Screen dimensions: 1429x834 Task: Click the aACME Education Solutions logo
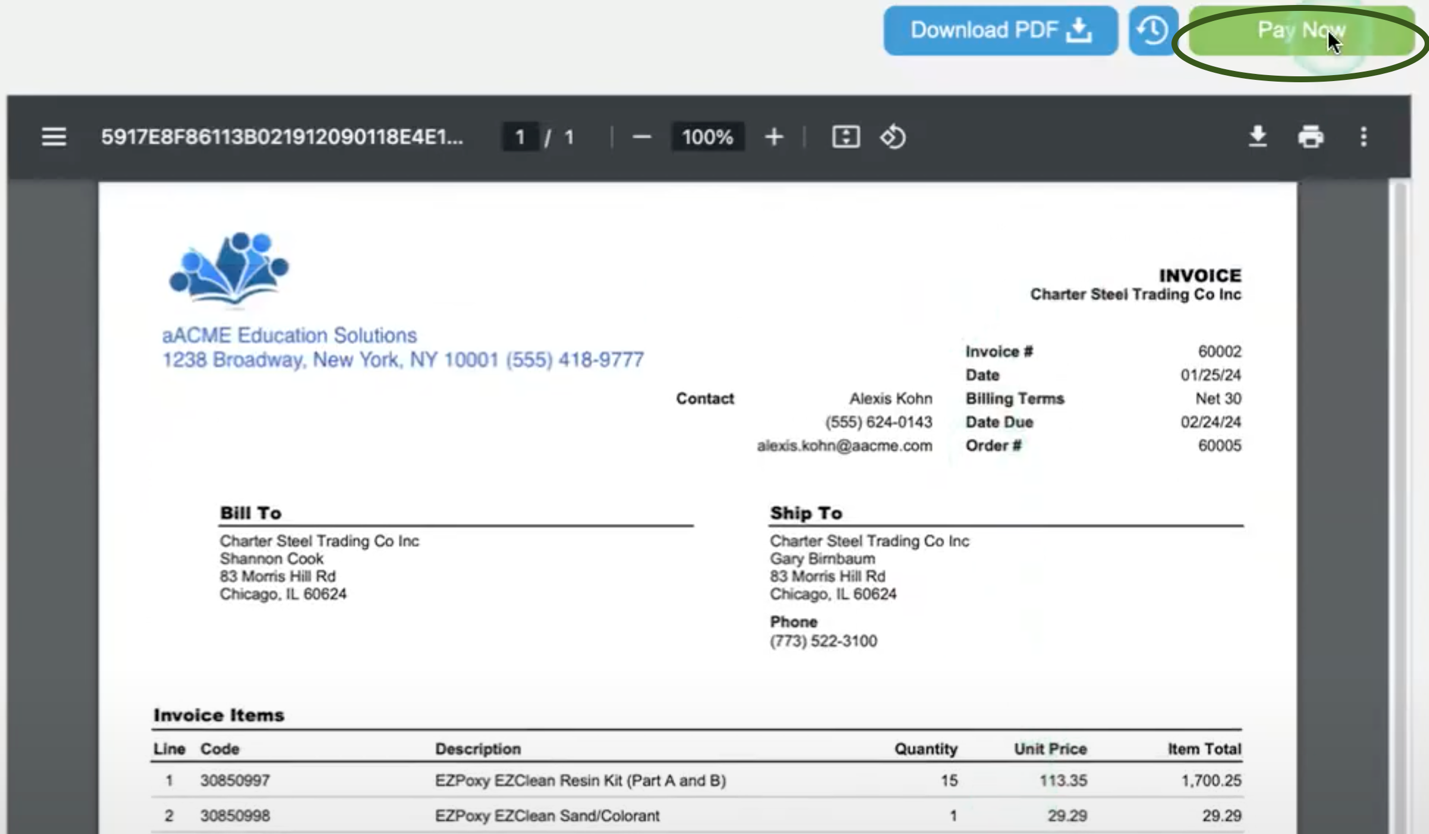coord(230,270)
